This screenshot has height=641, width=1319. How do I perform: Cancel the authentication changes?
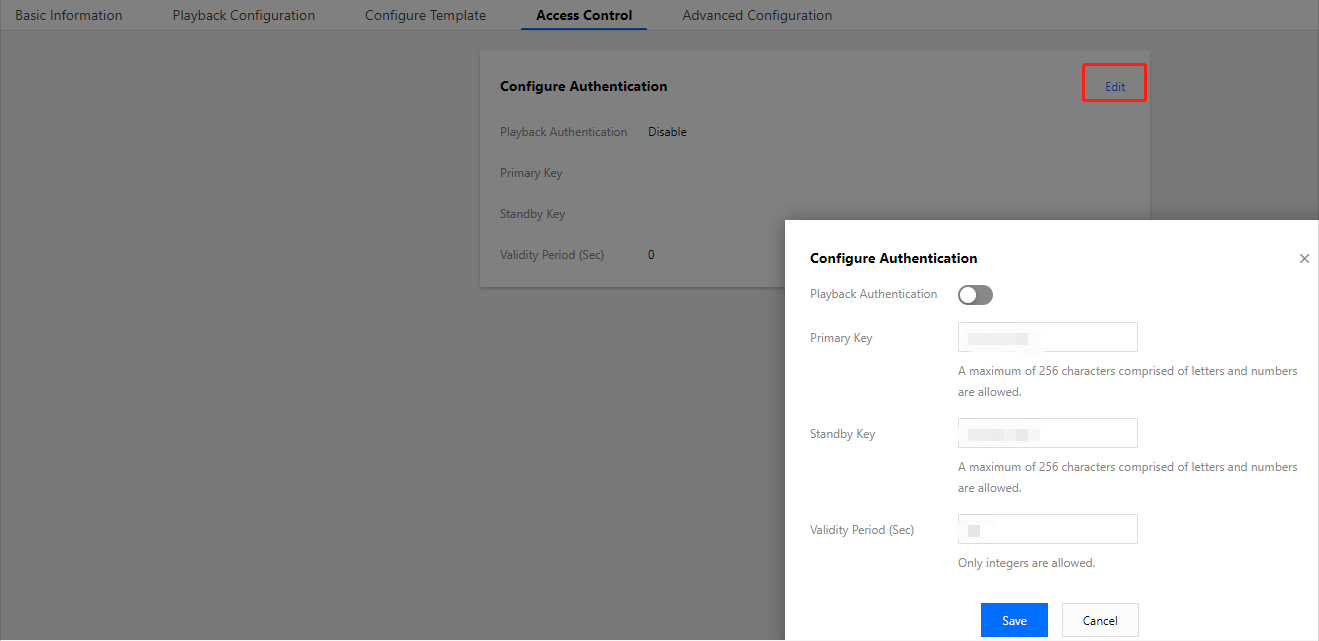click(x=1100, y=621)
